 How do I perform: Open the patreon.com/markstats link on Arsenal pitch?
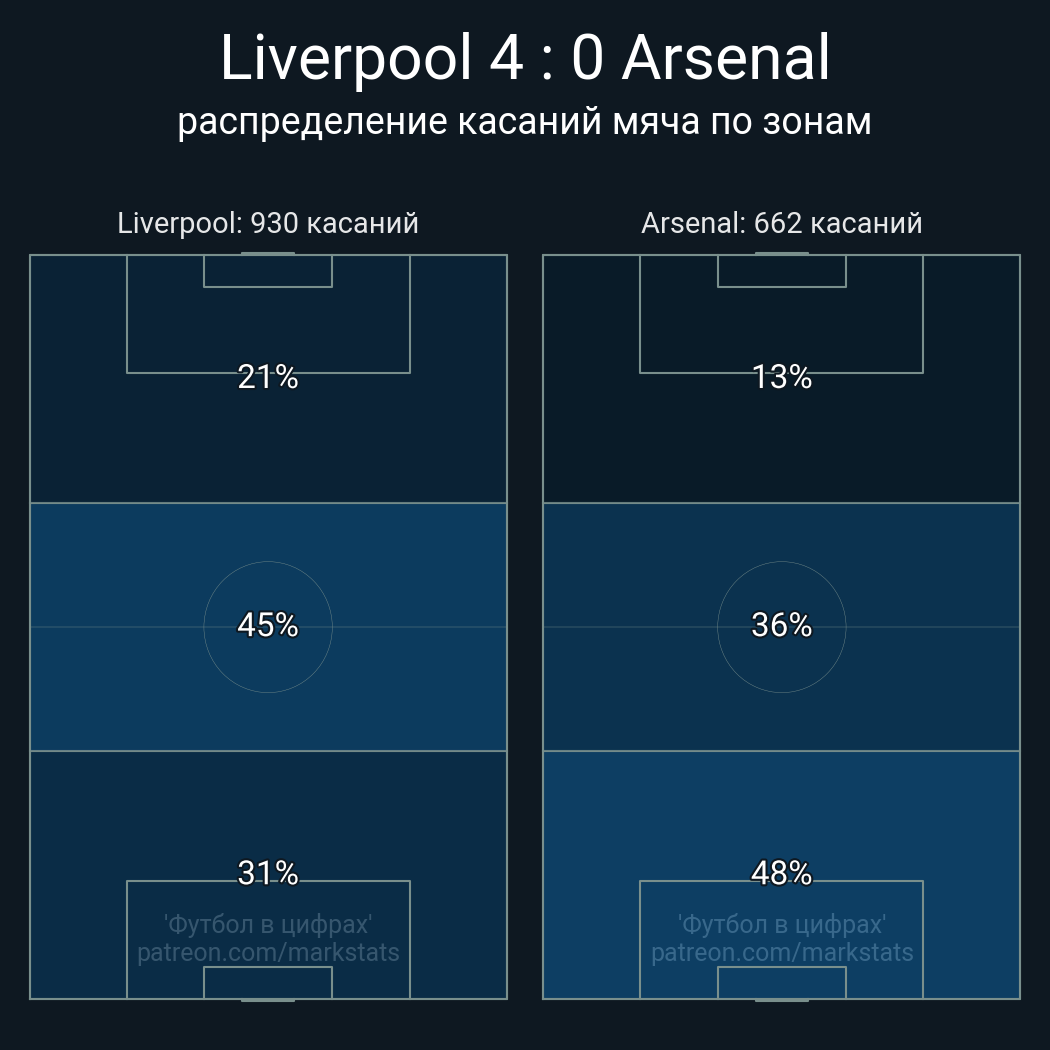point(782,953)
